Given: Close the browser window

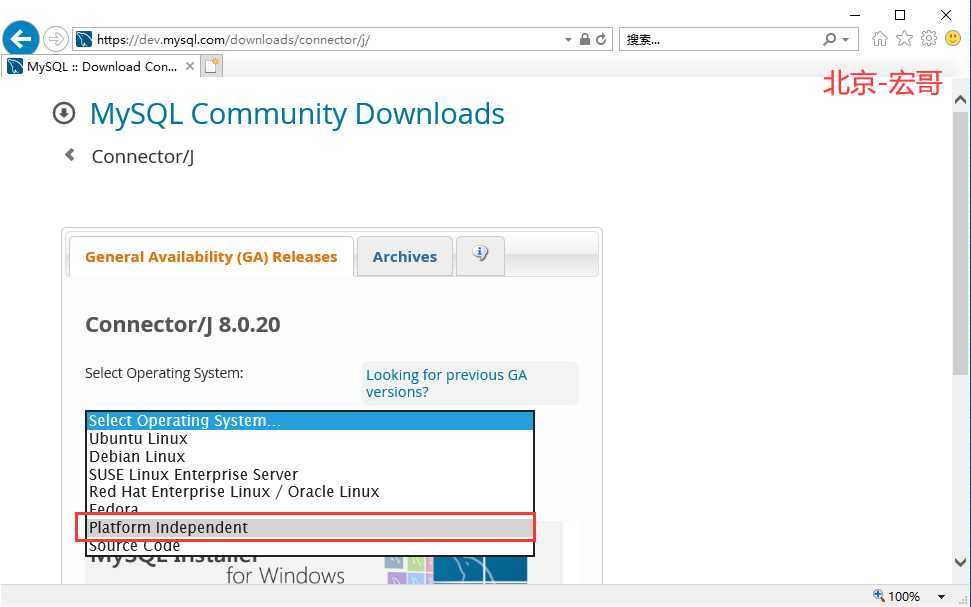Looking at the screenshot, I should pos(946,15).
